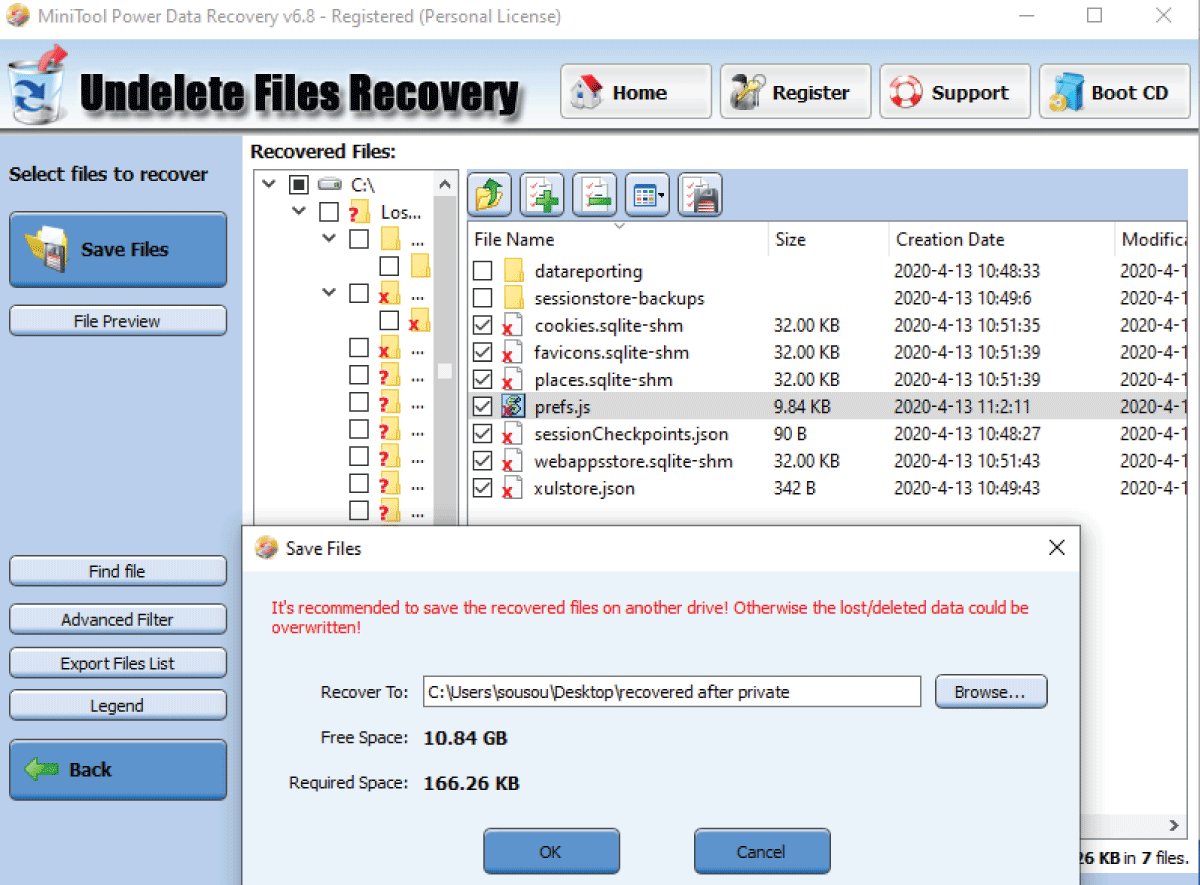Open the Advanced Filter
The height and width of the screenshot is (885, 1200).
coord(118,619)
